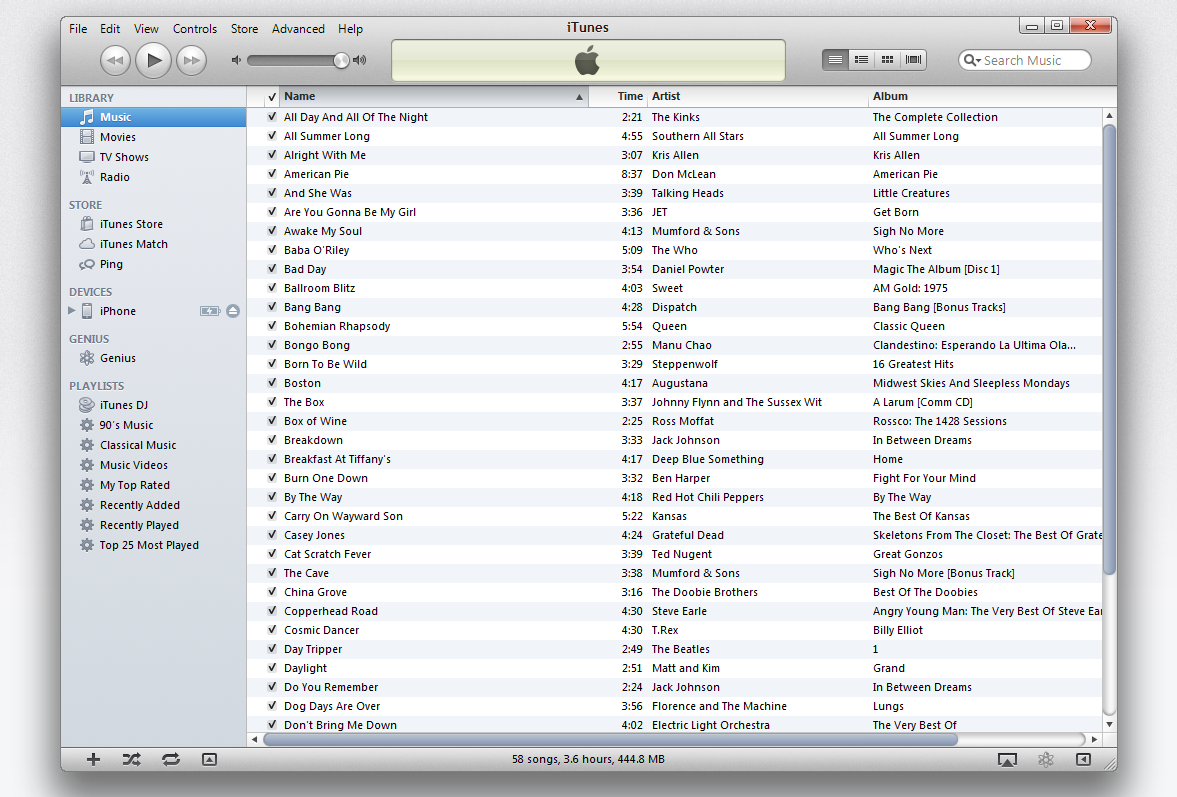The height and width of the screenshot is (797, 1177).
Task: Open Top 25 Most Played playlist
Action: click(149, 545)
